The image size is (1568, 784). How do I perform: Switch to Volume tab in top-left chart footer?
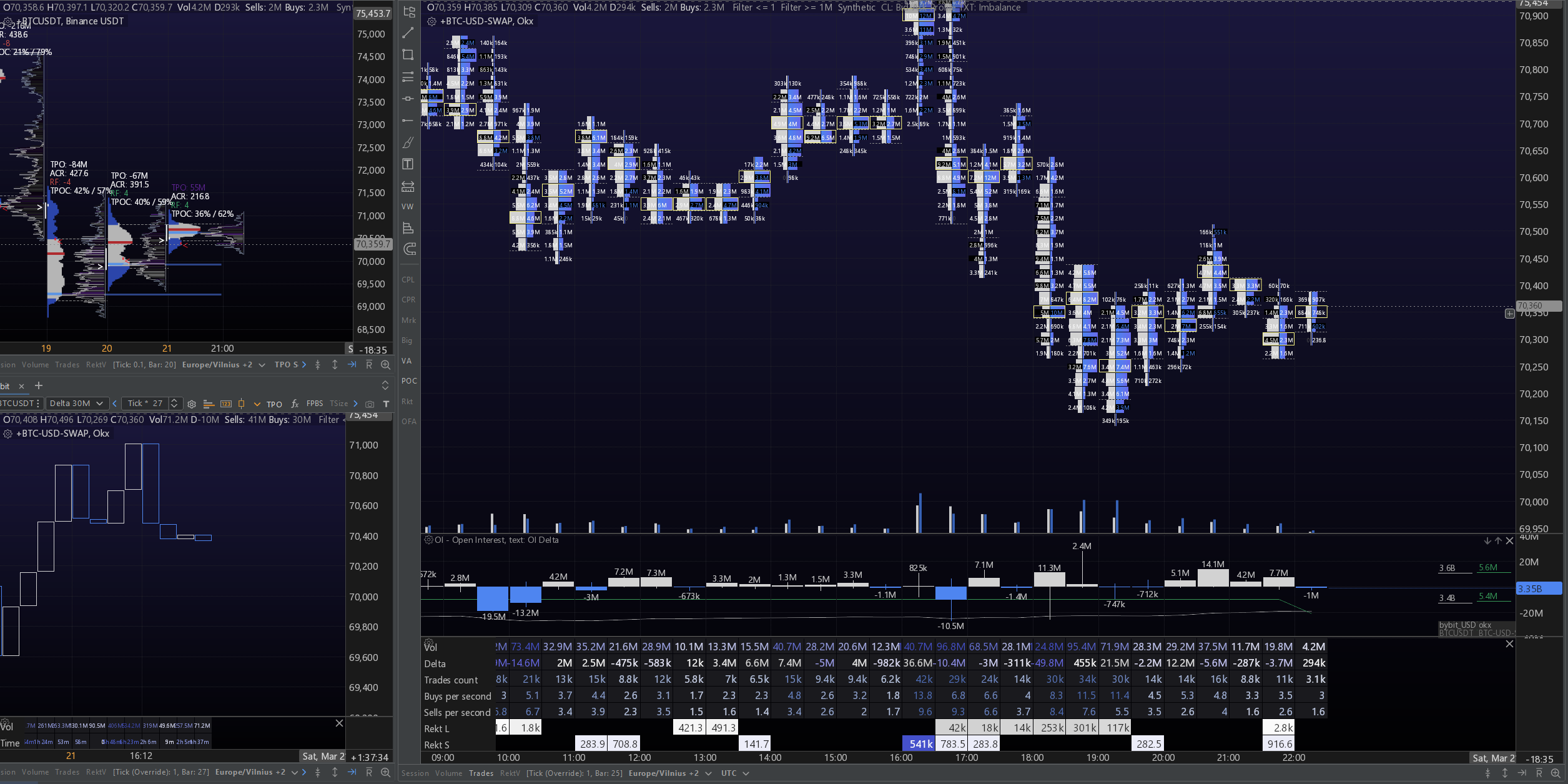[x=35, y=365]
